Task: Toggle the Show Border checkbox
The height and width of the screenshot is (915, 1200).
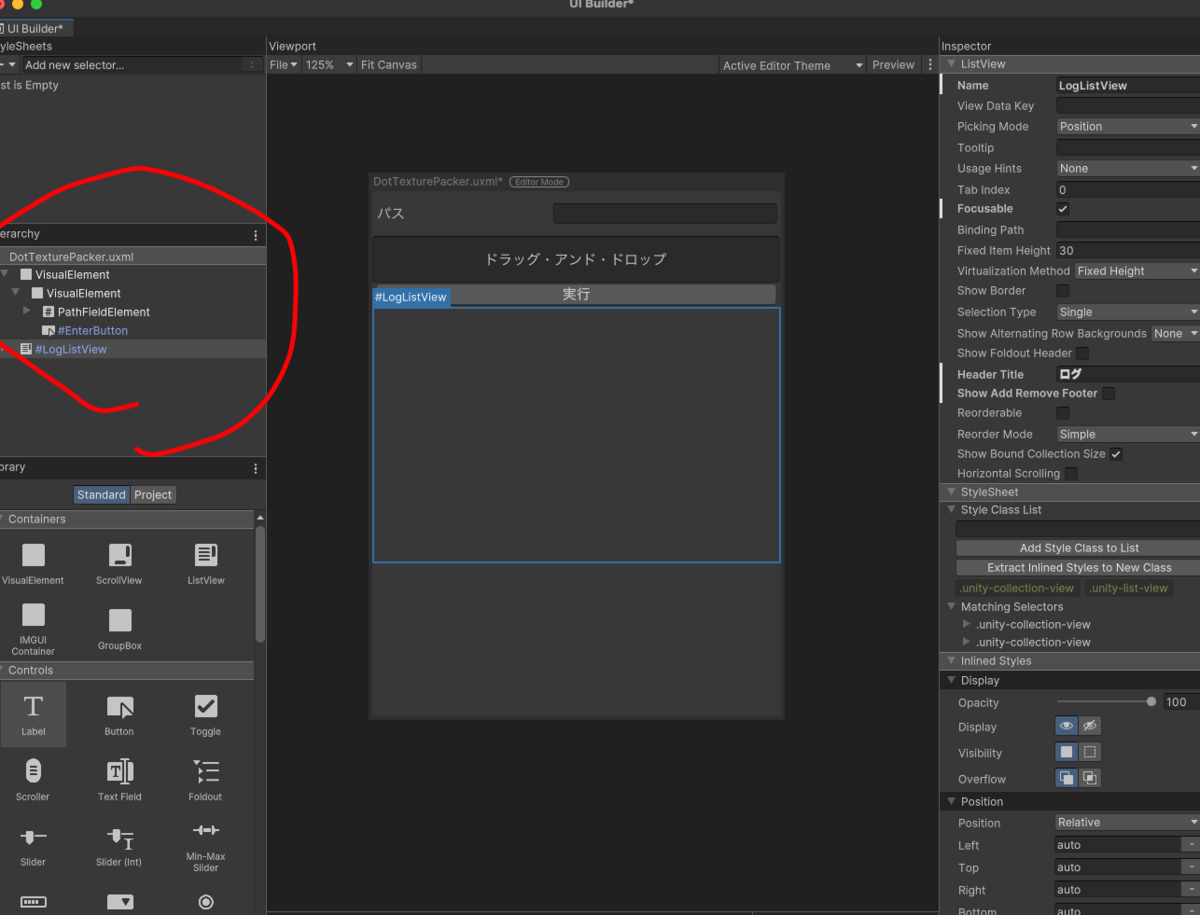Action: pos(1063,291)
